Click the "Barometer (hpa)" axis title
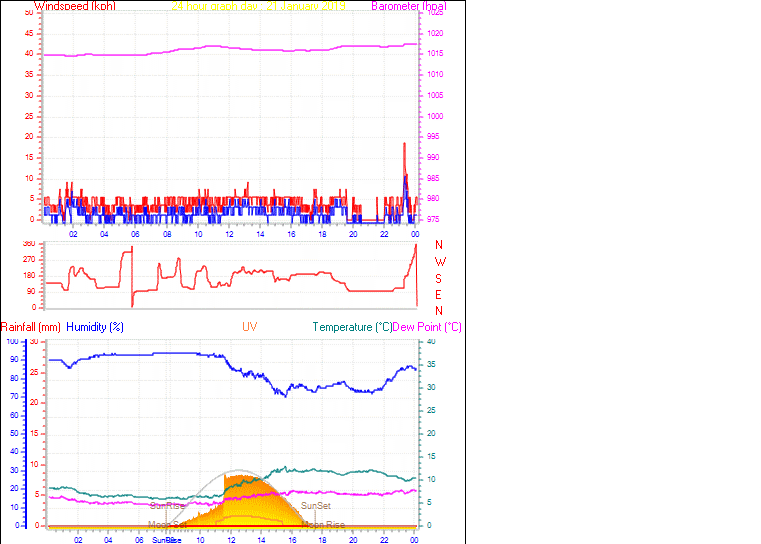 [x=409, y=6]
